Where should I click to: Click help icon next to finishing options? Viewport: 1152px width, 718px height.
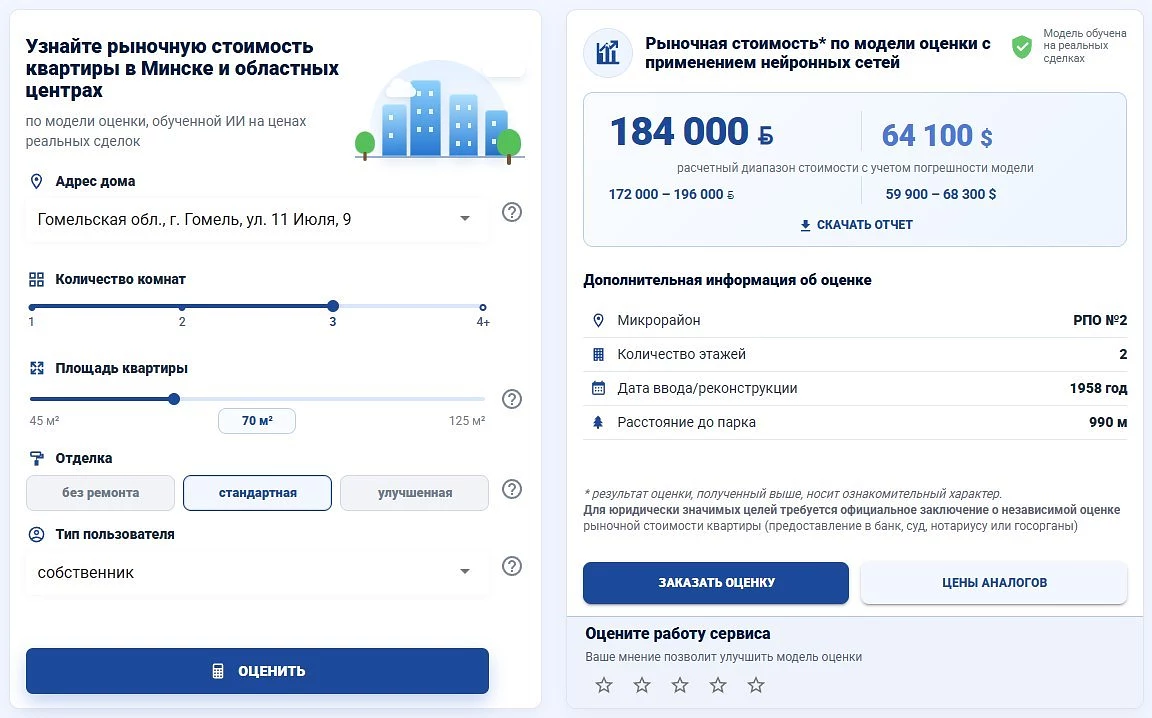pyautogui.click(x=511, y=489)
